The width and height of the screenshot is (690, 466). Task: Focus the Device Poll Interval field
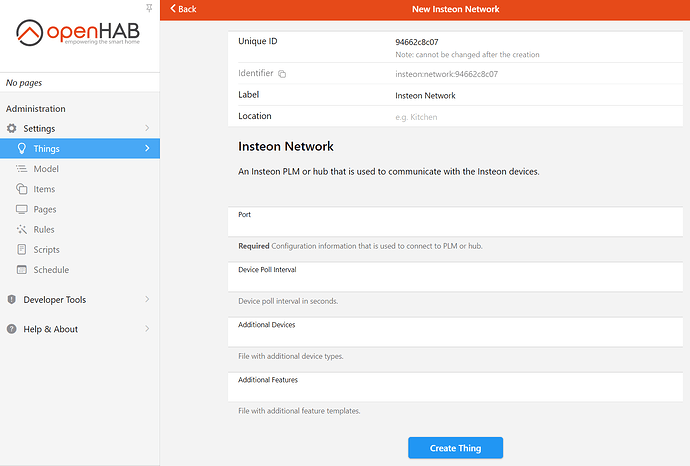pos(455,277)
